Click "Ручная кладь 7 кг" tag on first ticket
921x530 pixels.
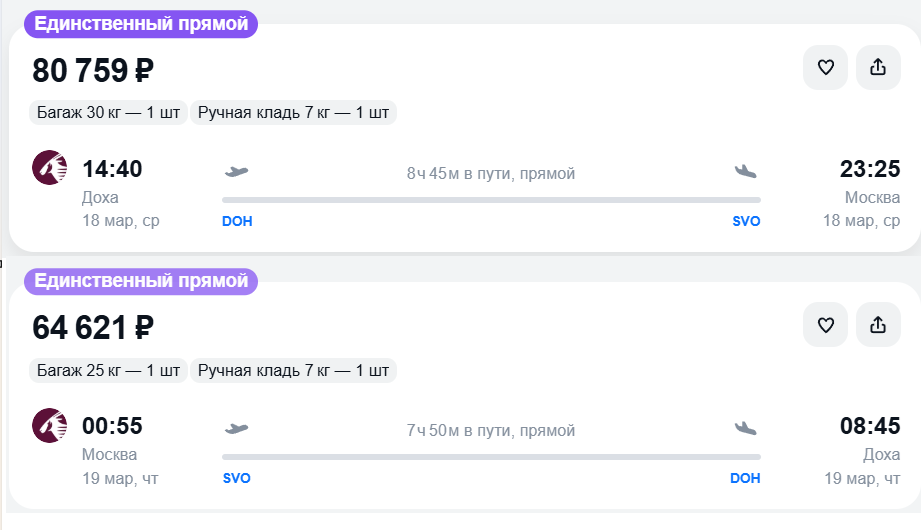click(293, 113)
